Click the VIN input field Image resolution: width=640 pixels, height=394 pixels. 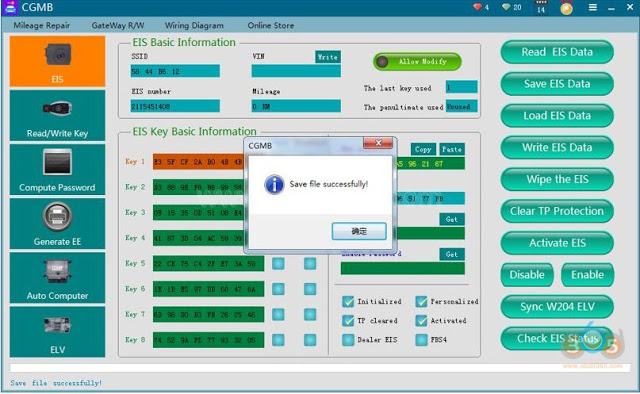tap(296, 71)
